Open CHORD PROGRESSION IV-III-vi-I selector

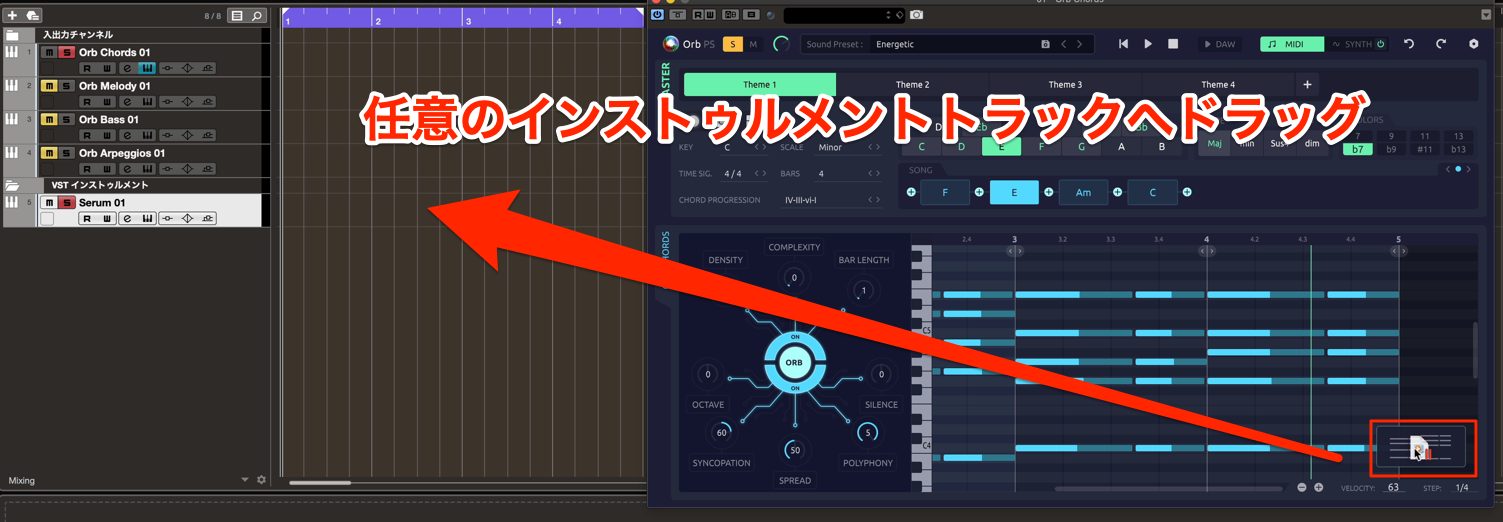pyautogui.click(x=830, y=199)
